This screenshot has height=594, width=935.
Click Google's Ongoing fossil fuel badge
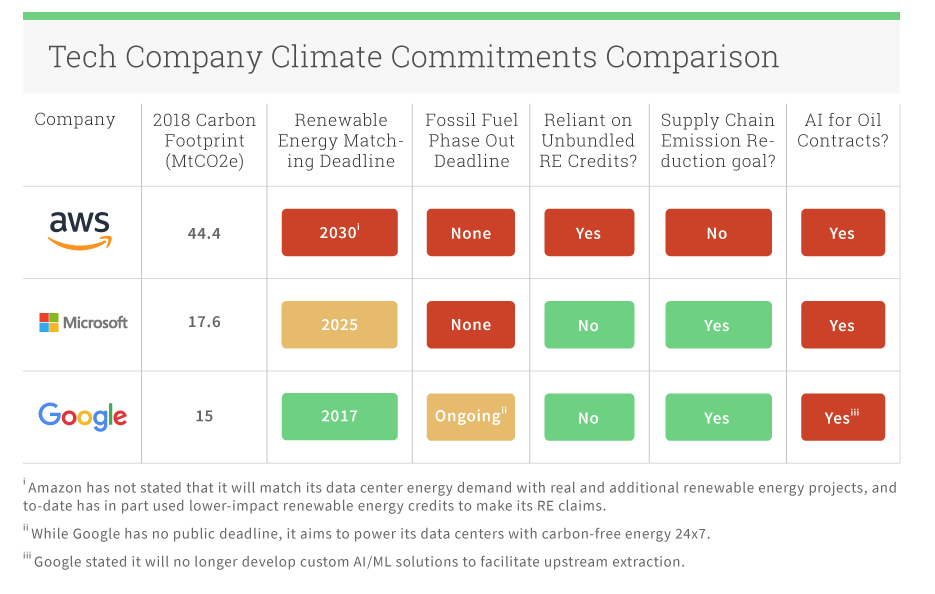click(470, 416)
